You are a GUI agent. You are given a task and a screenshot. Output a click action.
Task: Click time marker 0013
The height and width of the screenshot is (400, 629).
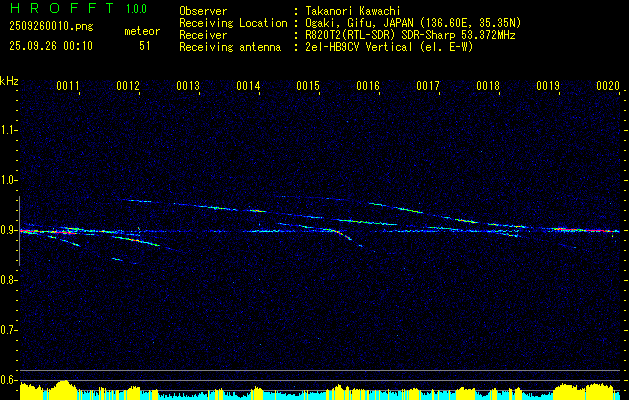tap(188, 86)
